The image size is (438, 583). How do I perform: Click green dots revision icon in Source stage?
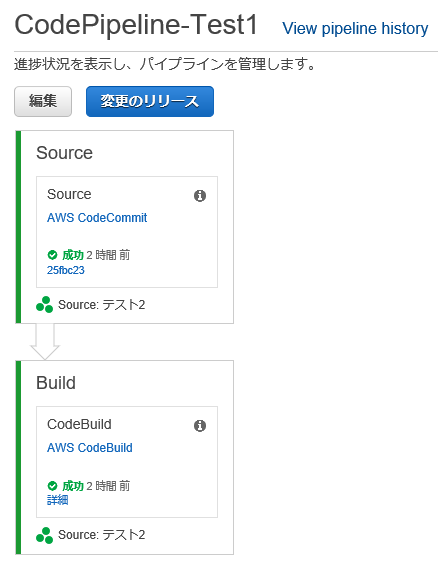tap(45, 305)
